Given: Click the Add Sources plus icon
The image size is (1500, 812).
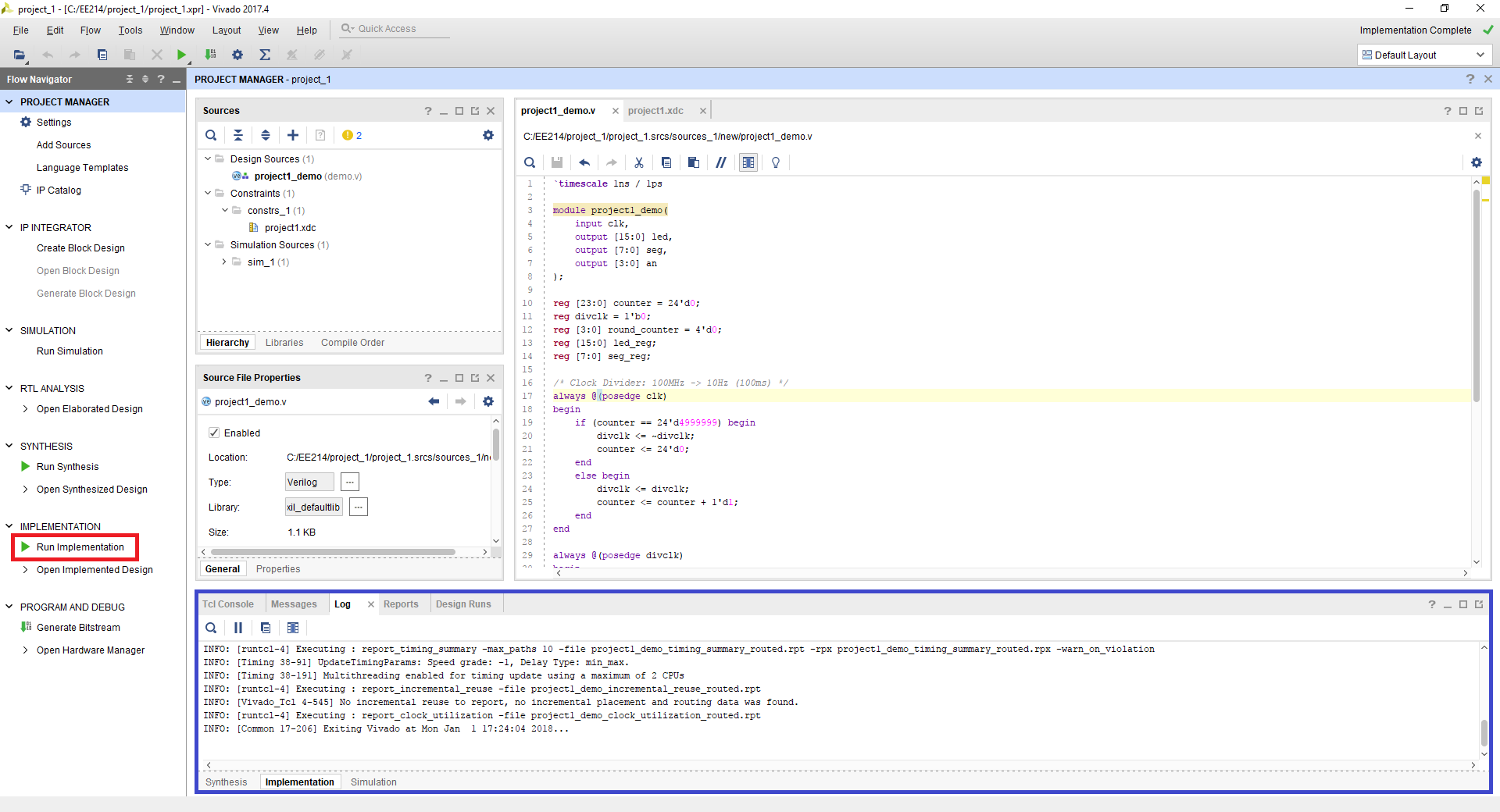Looking at the screenshot, I should tap(293, 135).
